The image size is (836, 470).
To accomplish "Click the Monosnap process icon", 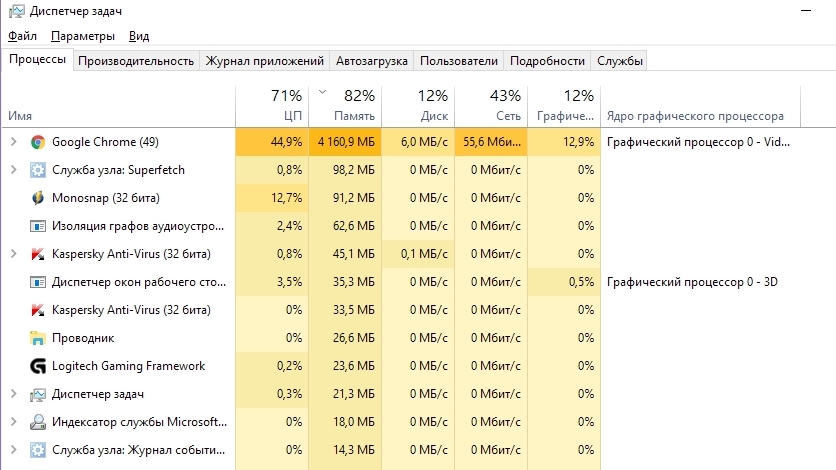I will click(x=38, y=198).
